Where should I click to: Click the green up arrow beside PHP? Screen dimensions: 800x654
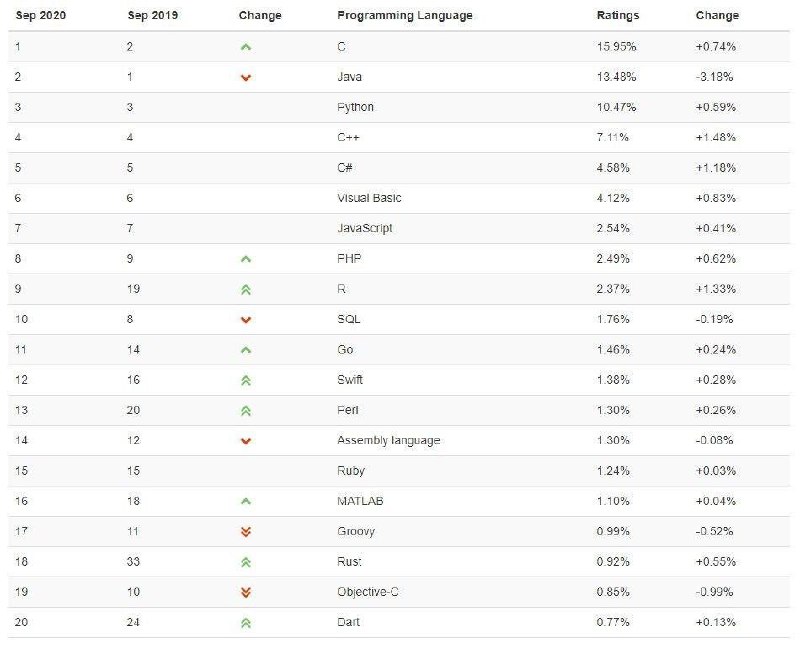(x=245, y=259)
